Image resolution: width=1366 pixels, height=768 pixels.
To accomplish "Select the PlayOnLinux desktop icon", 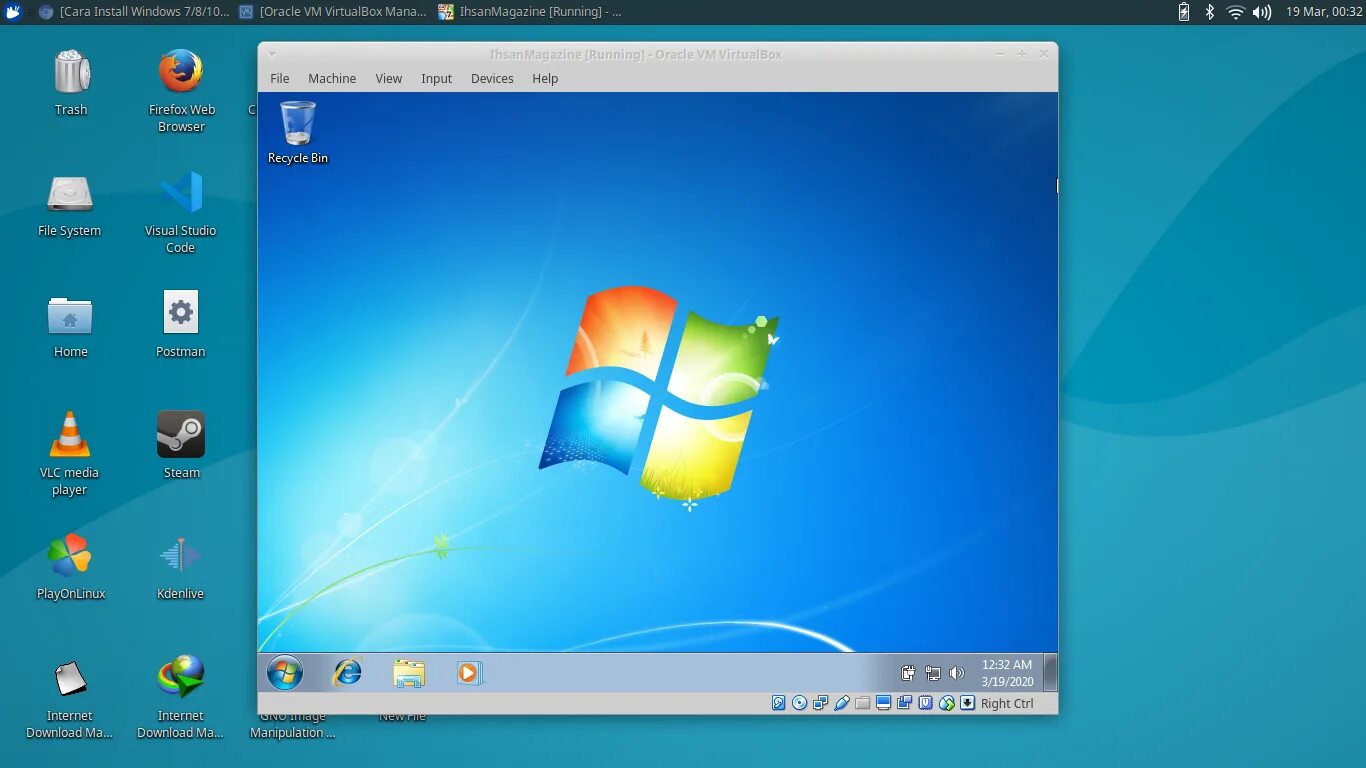I will pos(70,567).
